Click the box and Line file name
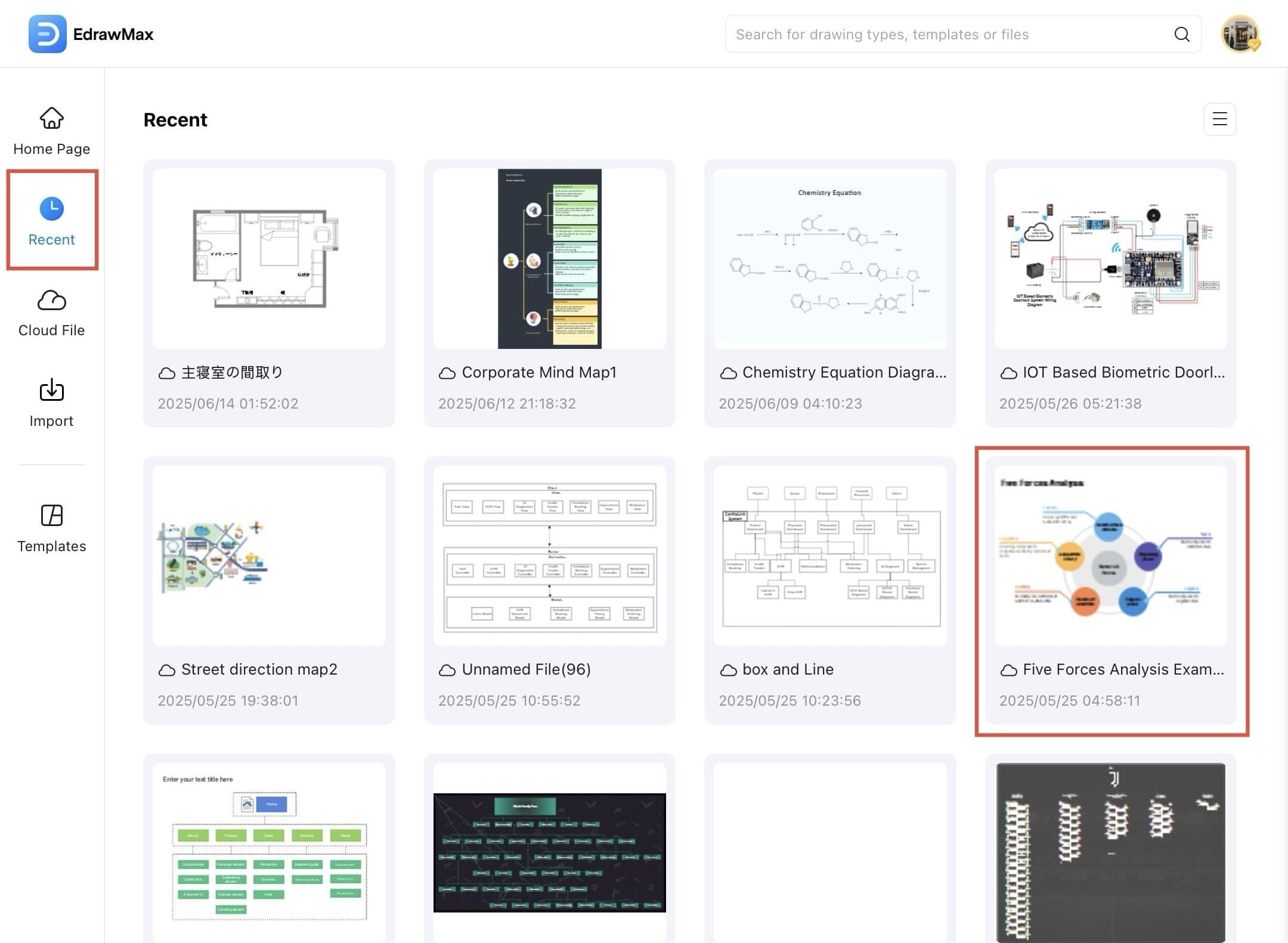 click(x=787, y=669)
